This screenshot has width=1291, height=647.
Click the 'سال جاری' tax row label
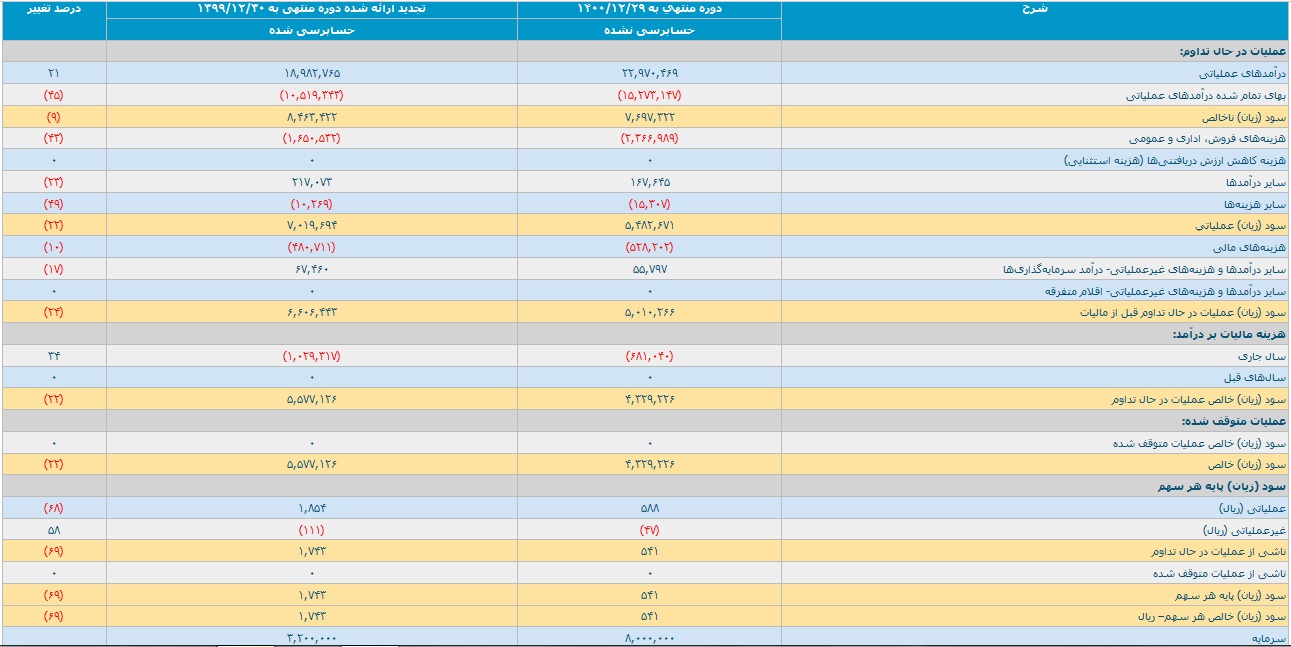(x=1262, y=356)
